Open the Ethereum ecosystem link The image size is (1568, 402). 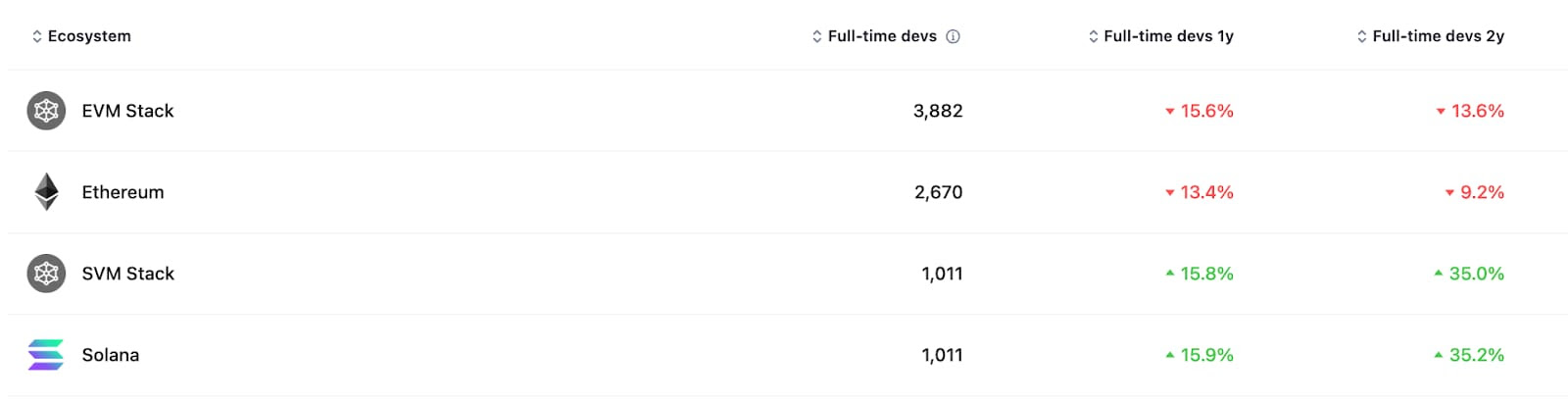(122, 192)
